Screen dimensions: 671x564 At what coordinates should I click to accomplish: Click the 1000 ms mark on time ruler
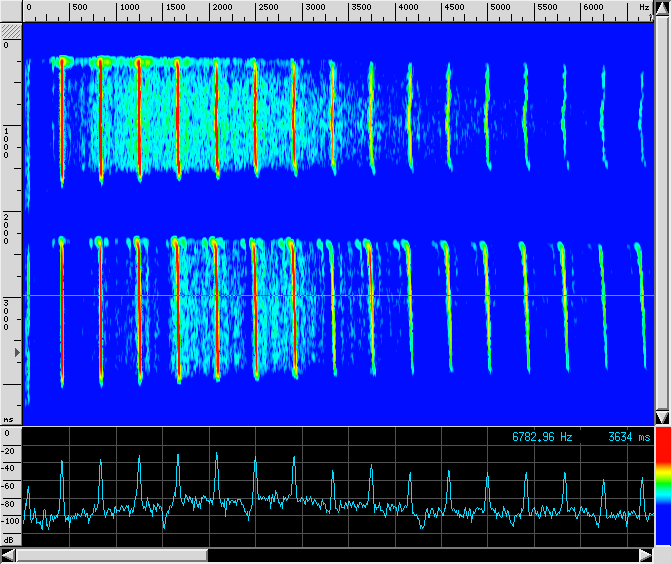tap(8, 142)
